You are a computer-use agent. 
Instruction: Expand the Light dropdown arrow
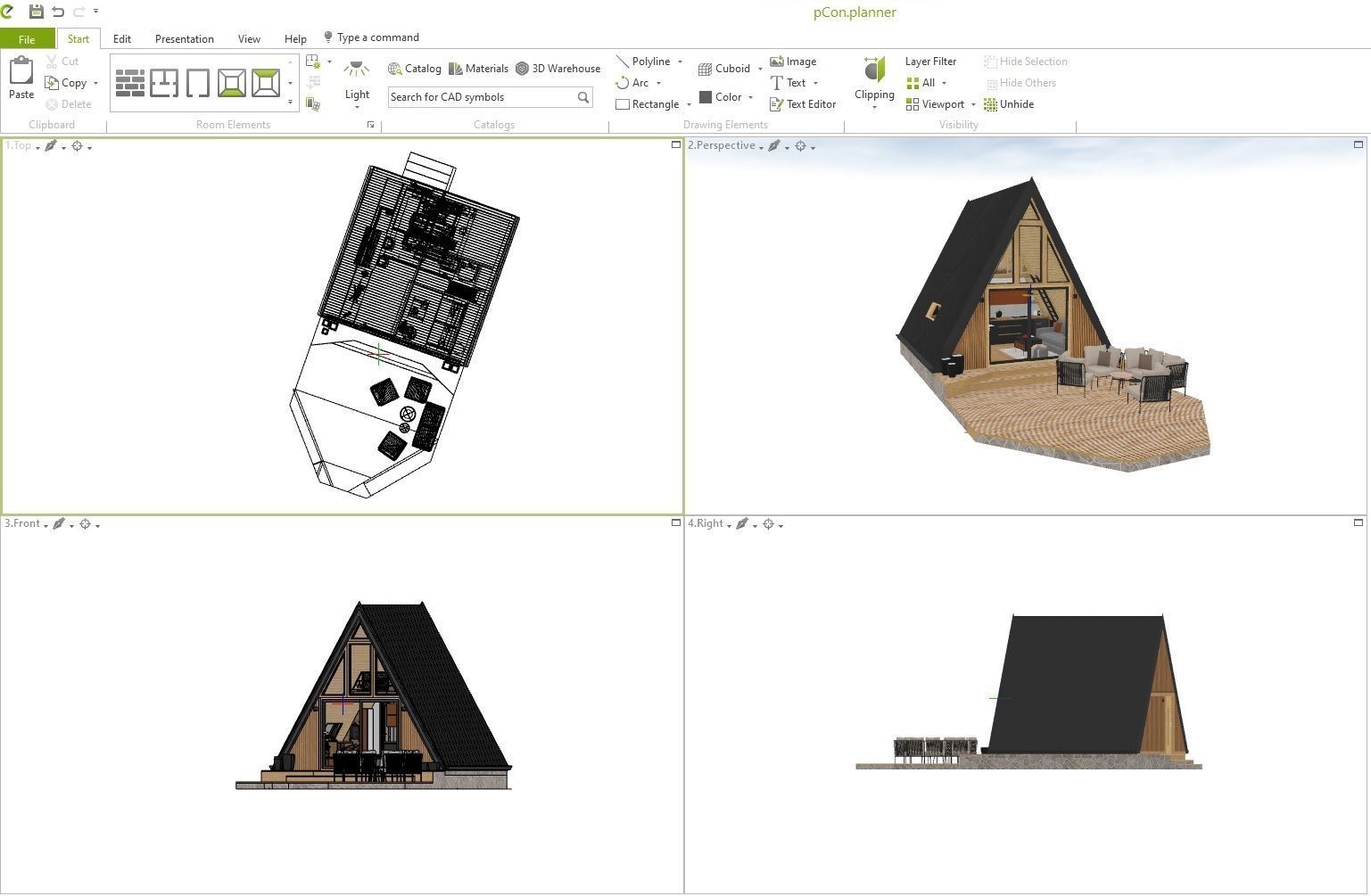coord(357,107)
